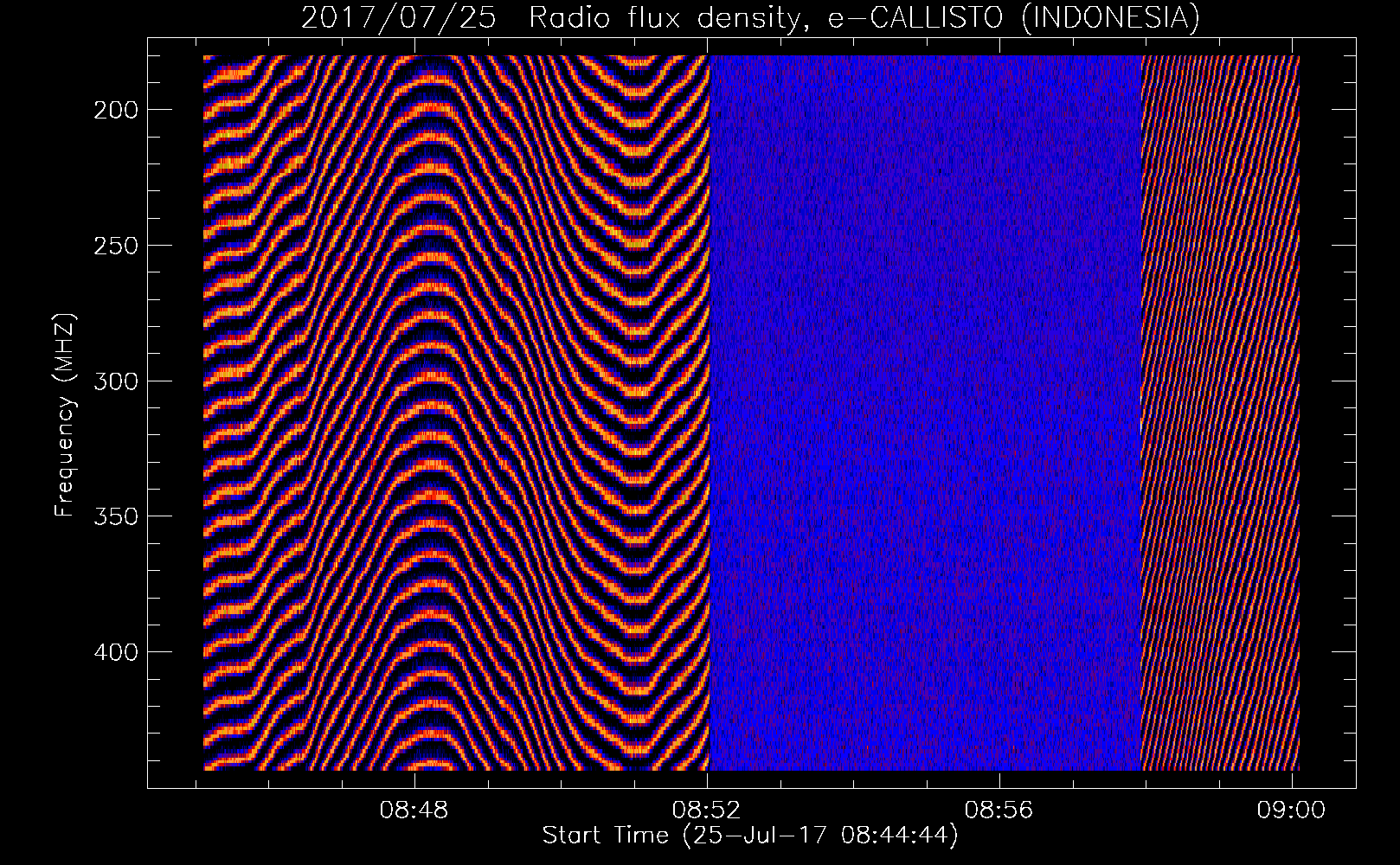The width and height of the screenshot is (1400, 865).
Task: Click the 350 frequency tick label
Action: click(114, 516)
